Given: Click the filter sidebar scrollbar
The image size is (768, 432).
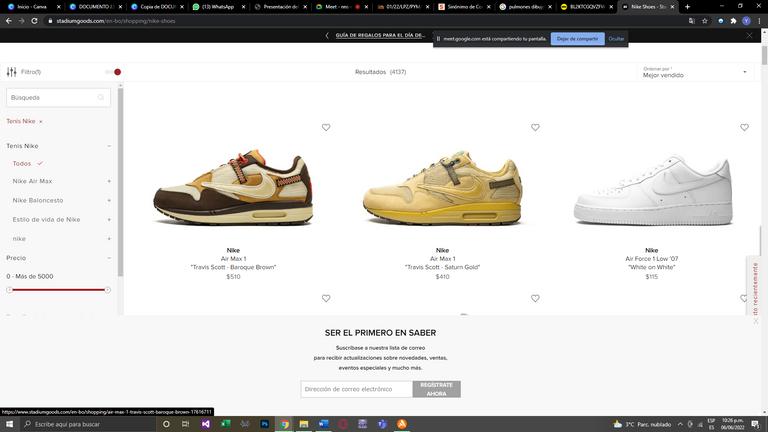Looking at the screenshot, I should coord(120,181).
